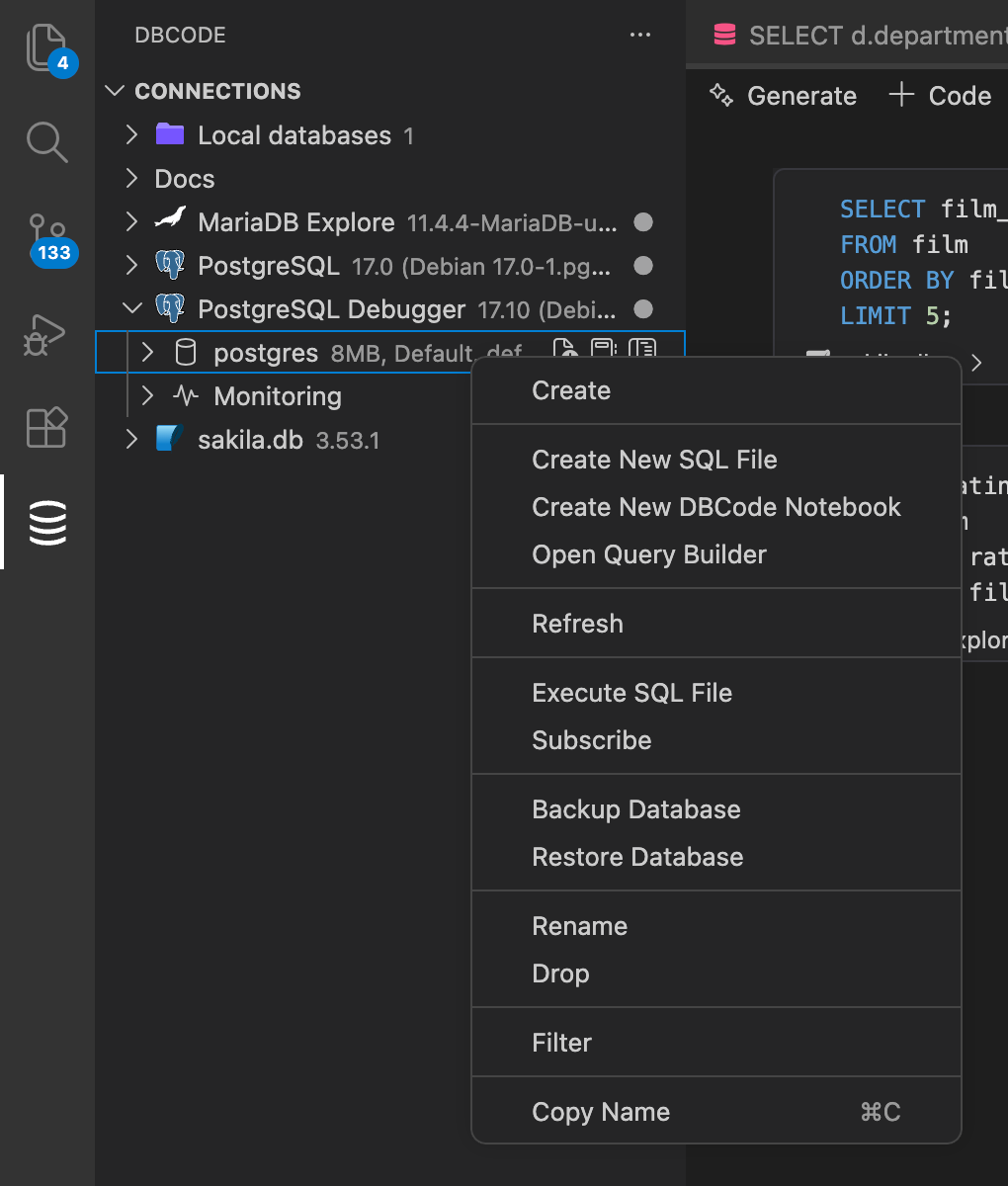
Task: Collapse the PostgreSQL Debugger connection
Action: (131, 308)
